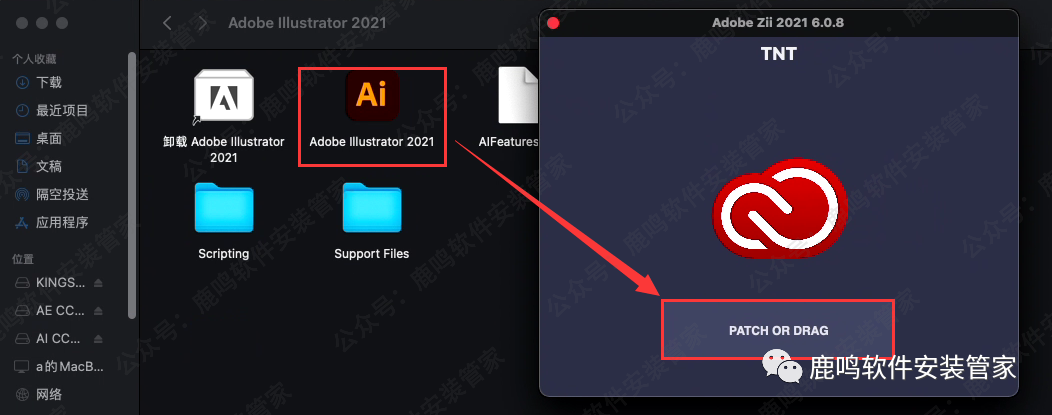Eject the AE CC... disk image

[99, 311]
